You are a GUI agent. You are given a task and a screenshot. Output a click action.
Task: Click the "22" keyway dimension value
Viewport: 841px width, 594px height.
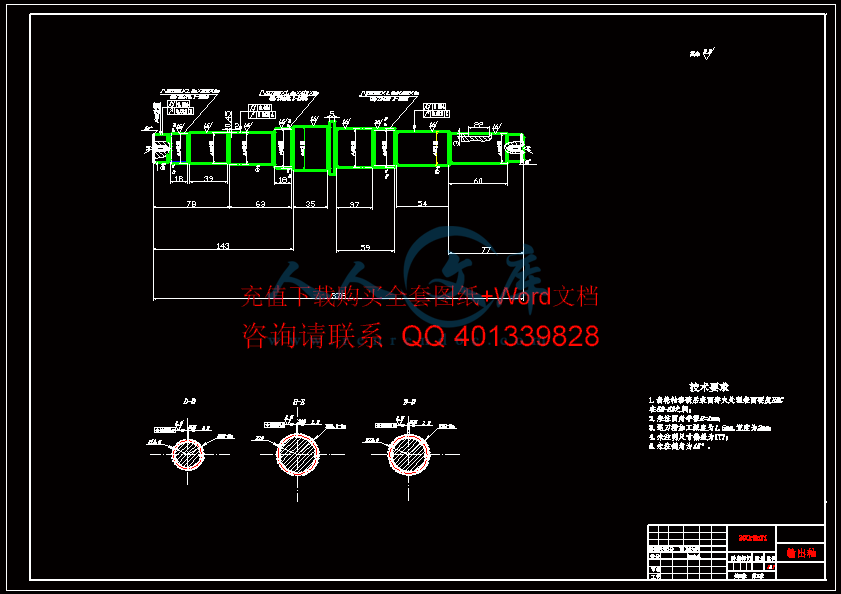tap(478, 124)
